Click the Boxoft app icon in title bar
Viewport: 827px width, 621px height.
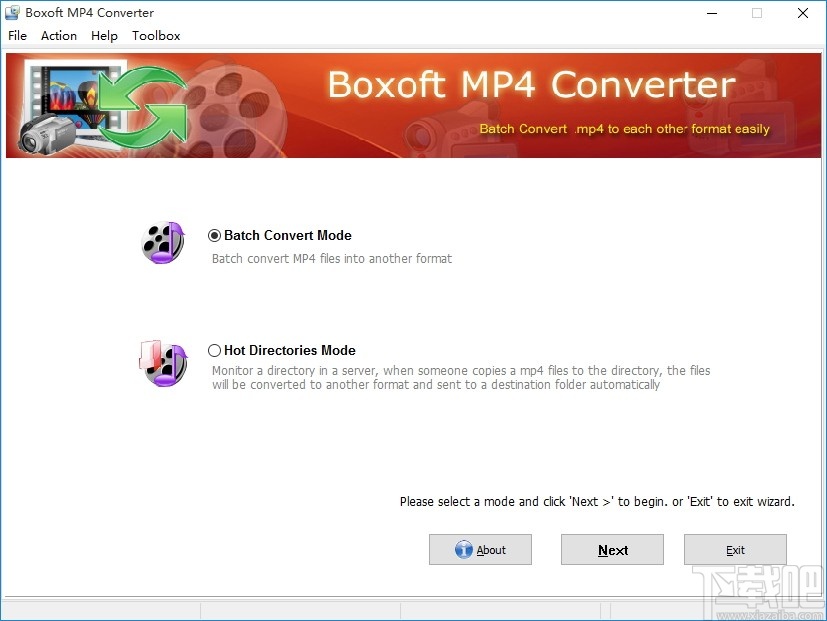coord(11,12)
